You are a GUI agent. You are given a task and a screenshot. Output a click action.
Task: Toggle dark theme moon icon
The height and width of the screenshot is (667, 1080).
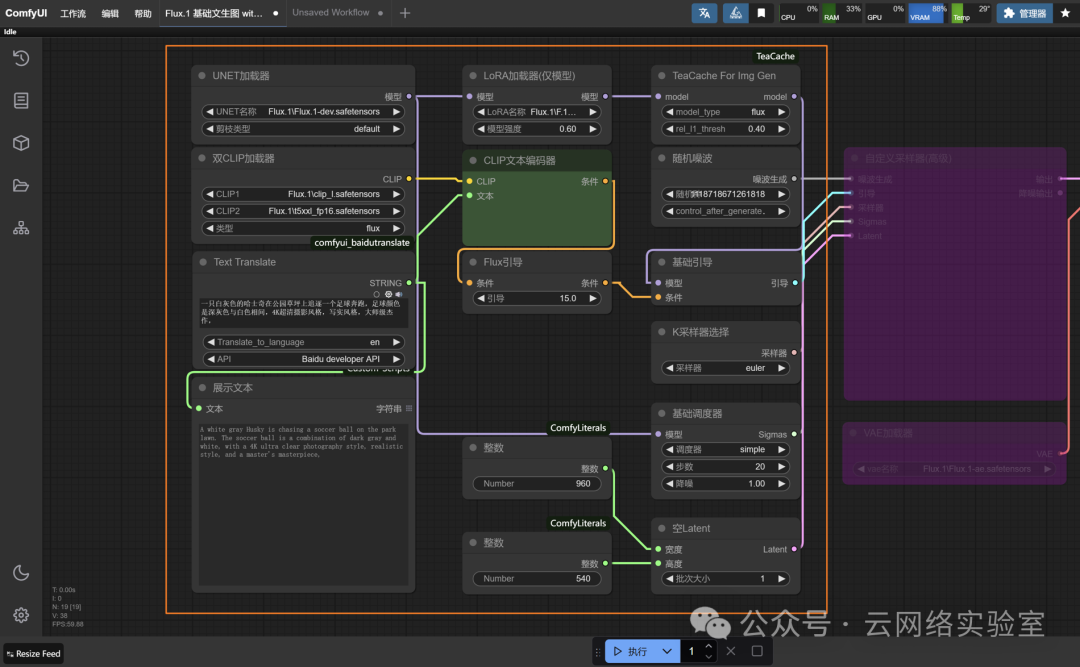pyautogui.click(x=21, y=573)
